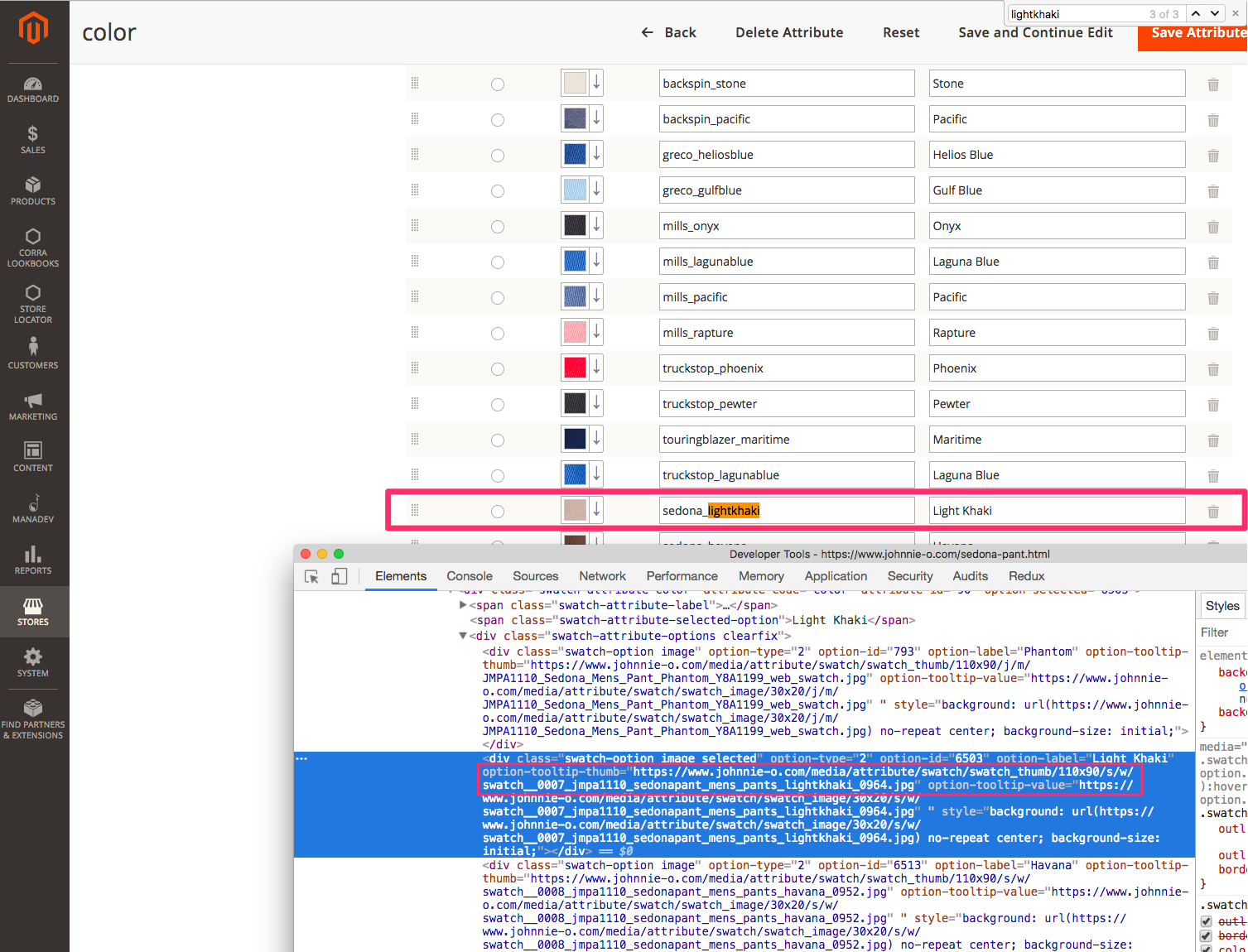Screen dimensions: 1248x952
Task: Edit the Laguna Blue label for truckstop_lagunablue
Action: point(1057,475)
